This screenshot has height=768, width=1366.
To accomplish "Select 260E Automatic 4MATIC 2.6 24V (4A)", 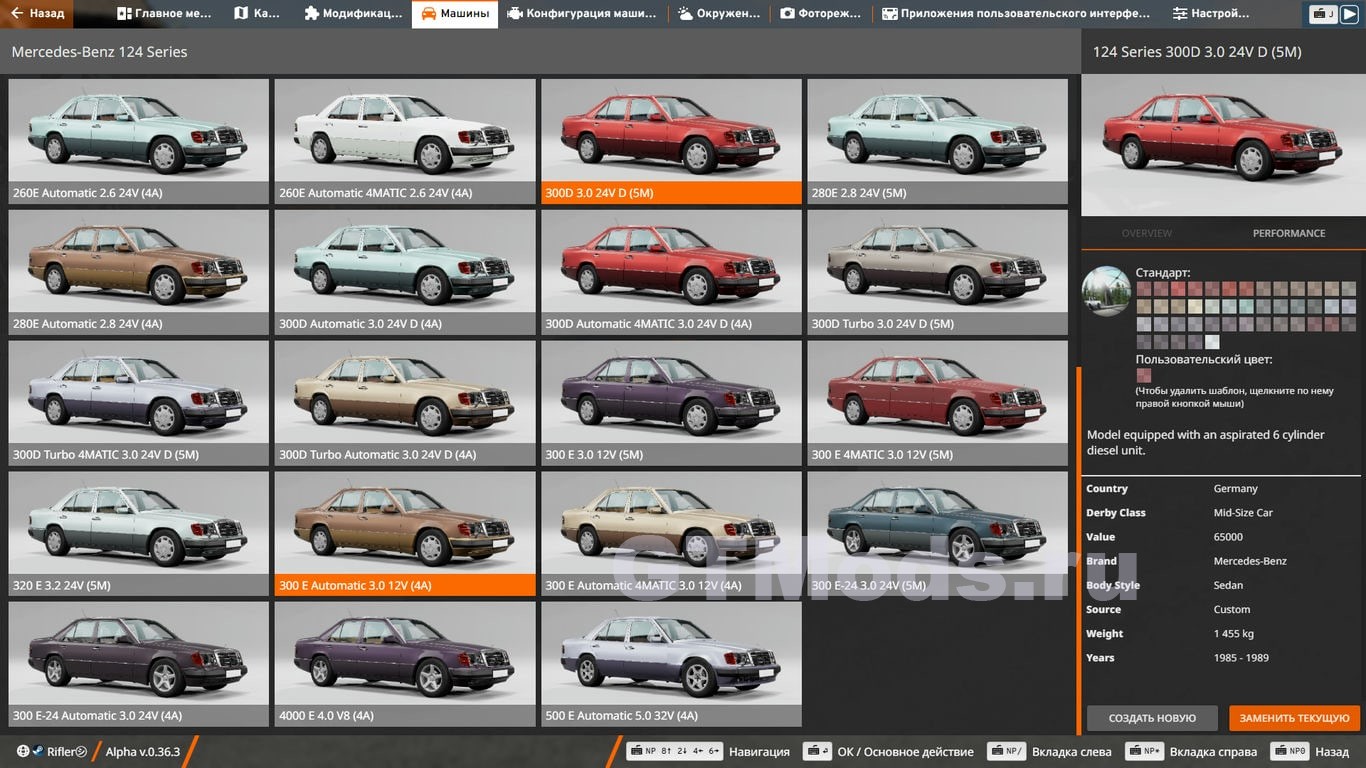I will pyautogui.click(x=405, y=141).
